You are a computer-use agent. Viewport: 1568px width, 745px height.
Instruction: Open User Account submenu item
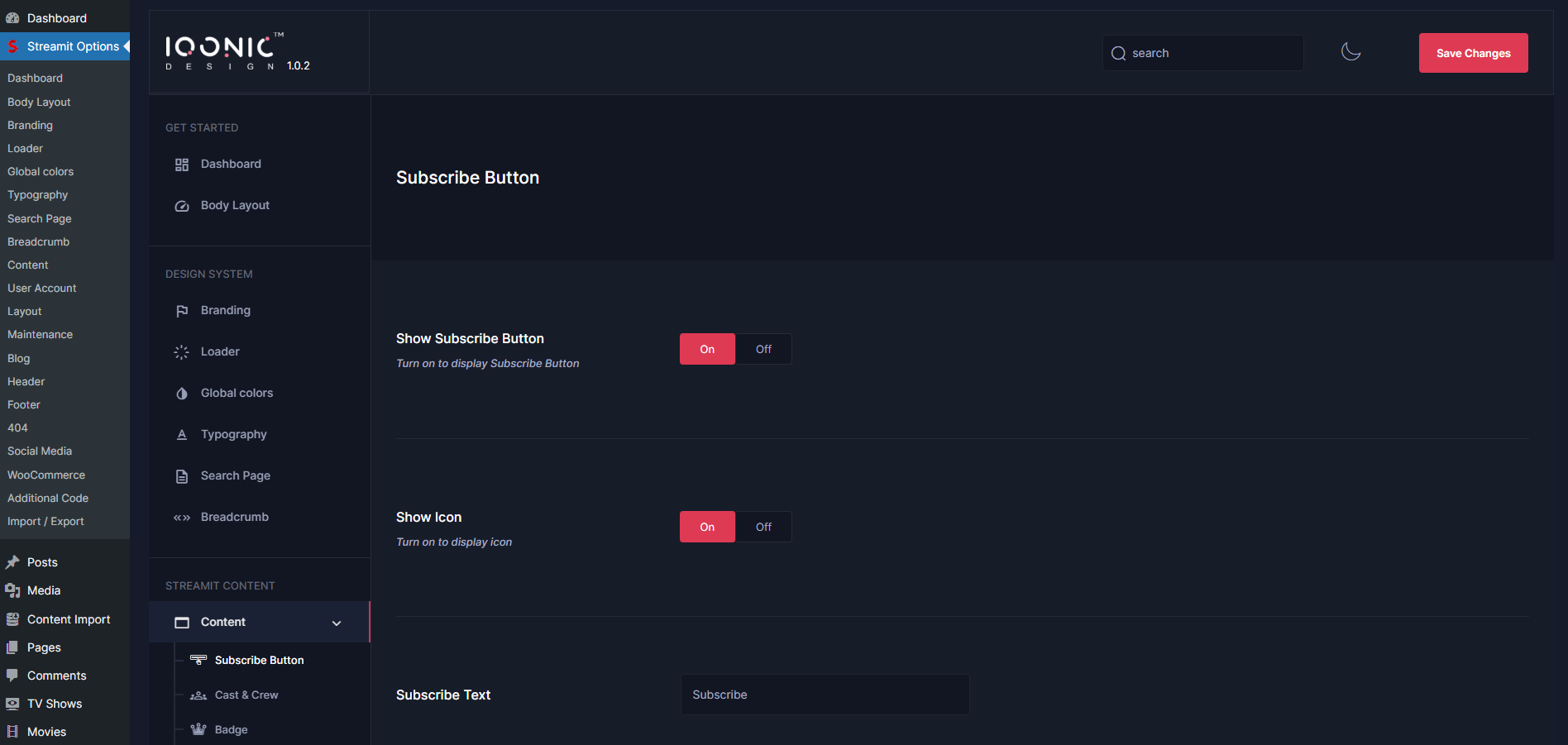[x=41, y=288]
